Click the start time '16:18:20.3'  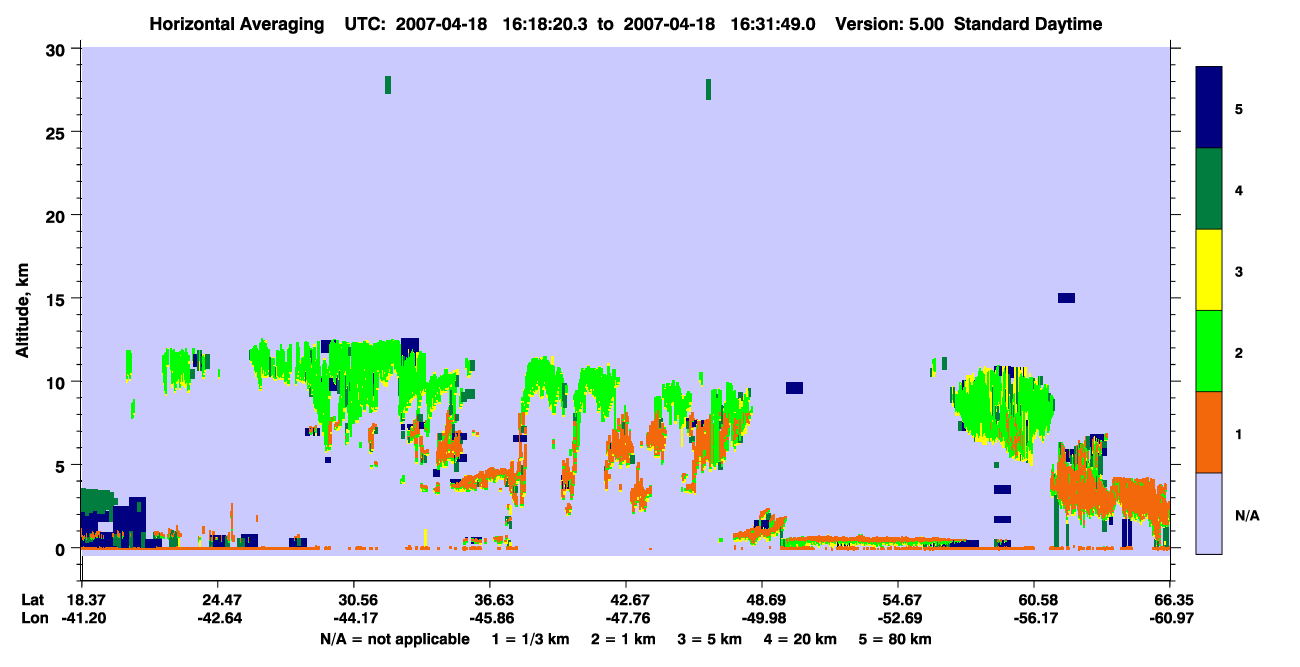click(x=547, y=24)
